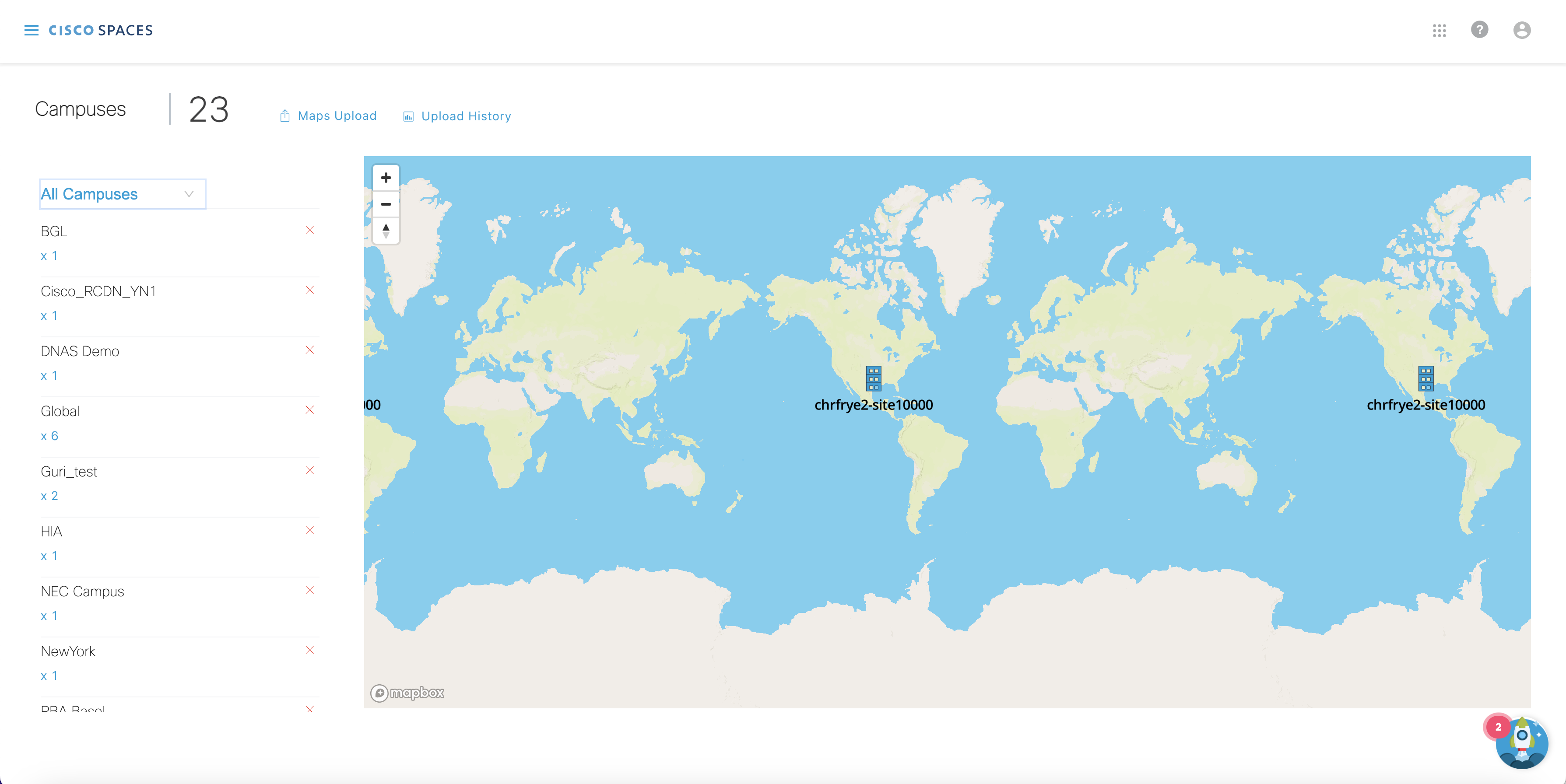Image resolution: width=1566 pixels, height=784 pixels.
Task: Reset map bearing with compass button
Action: pyautogui.click(x=386, y=231)
